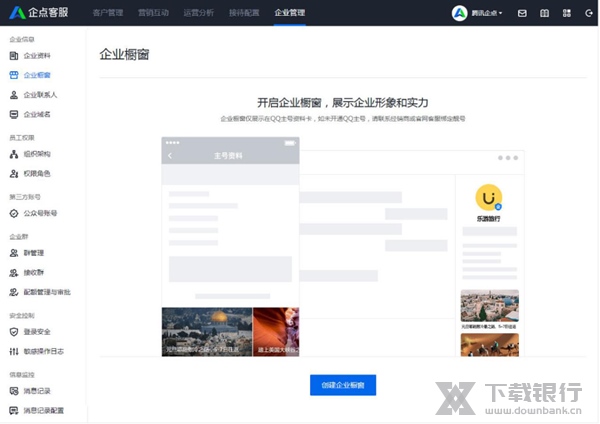Open 企业域名 sidebar entry
The width and height of the screenshot is (600, 424).
click(37, 114)
